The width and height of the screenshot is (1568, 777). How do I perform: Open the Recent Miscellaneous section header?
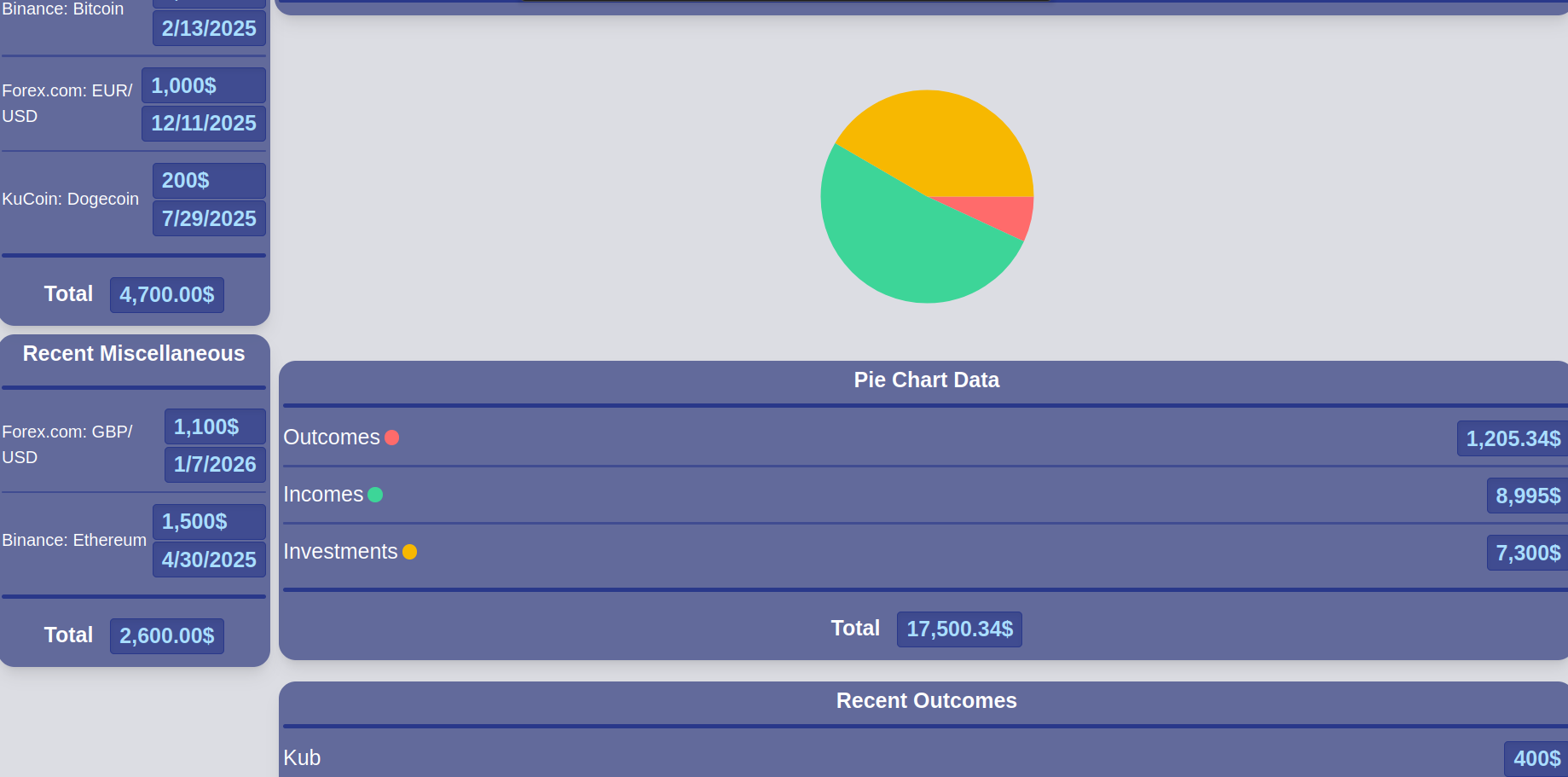pyautogui.click(x=134, y=354)
